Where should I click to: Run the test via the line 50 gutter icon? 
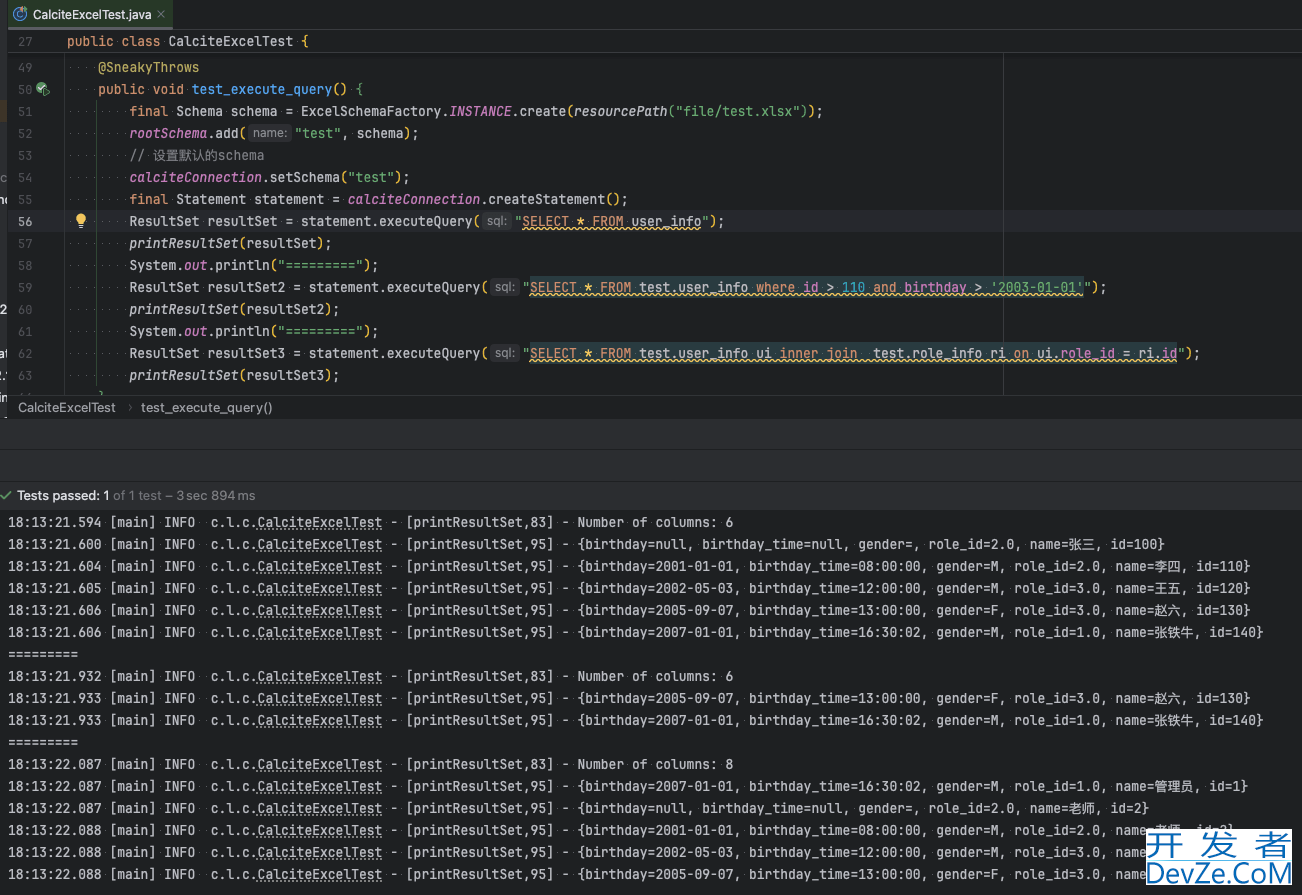click(x=42, y=89)
